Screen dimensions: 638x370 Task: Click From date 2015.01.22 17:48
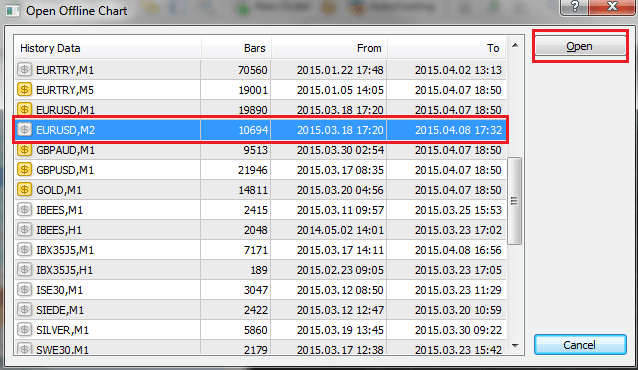(340, 70)
